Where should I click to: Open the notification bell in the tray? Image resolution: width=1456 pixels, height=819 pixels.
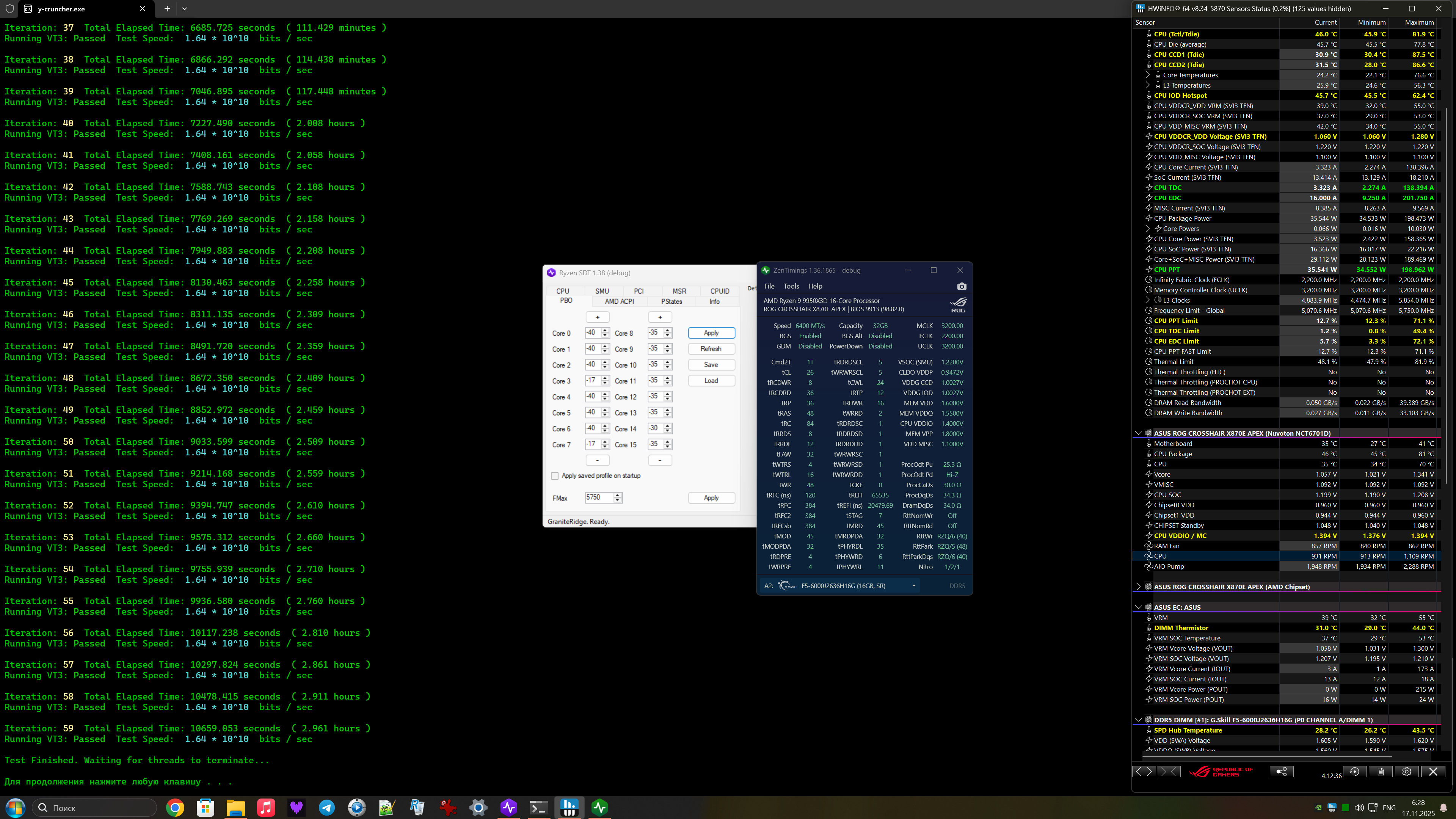(x=1443, y=808)
